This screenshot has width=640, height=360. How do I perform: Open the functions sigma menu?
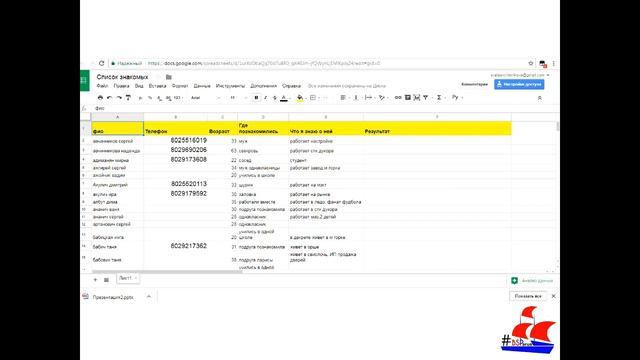(x=439, y=98)
